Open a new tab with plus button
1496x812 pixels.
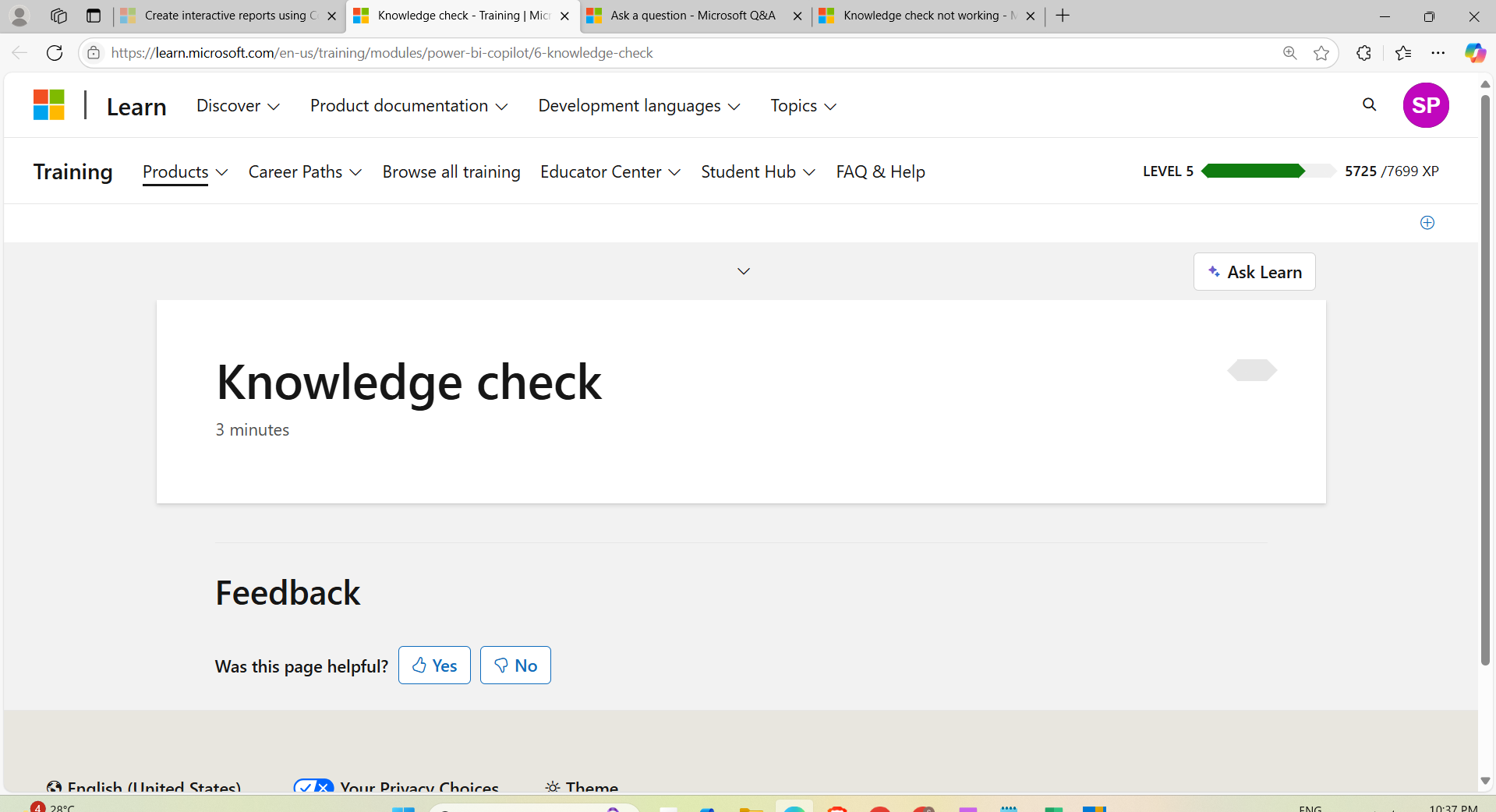click(x=1063, y=16)
